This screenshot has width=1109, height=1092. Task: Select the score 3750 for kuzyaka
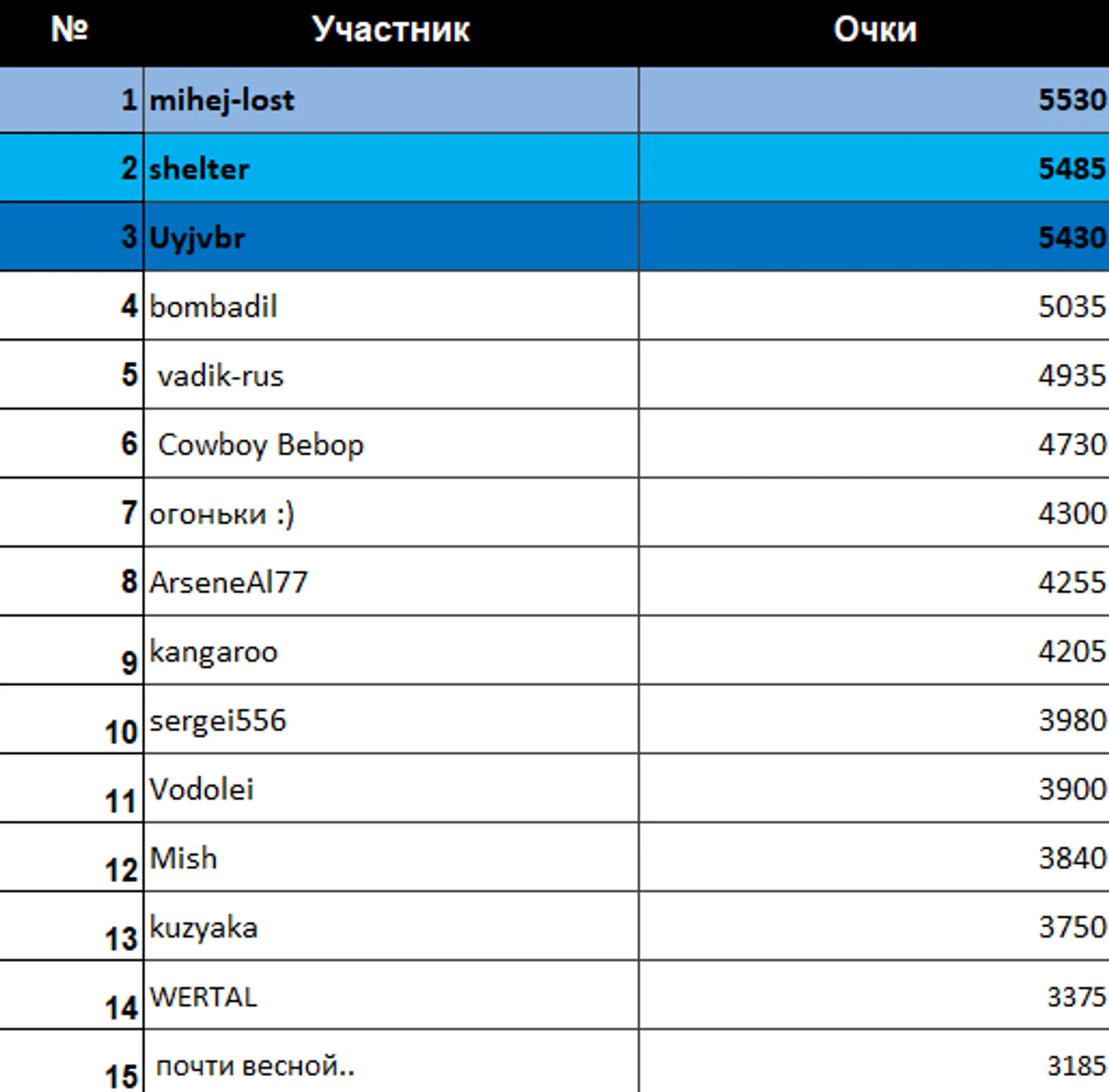tap(1071, 927)
